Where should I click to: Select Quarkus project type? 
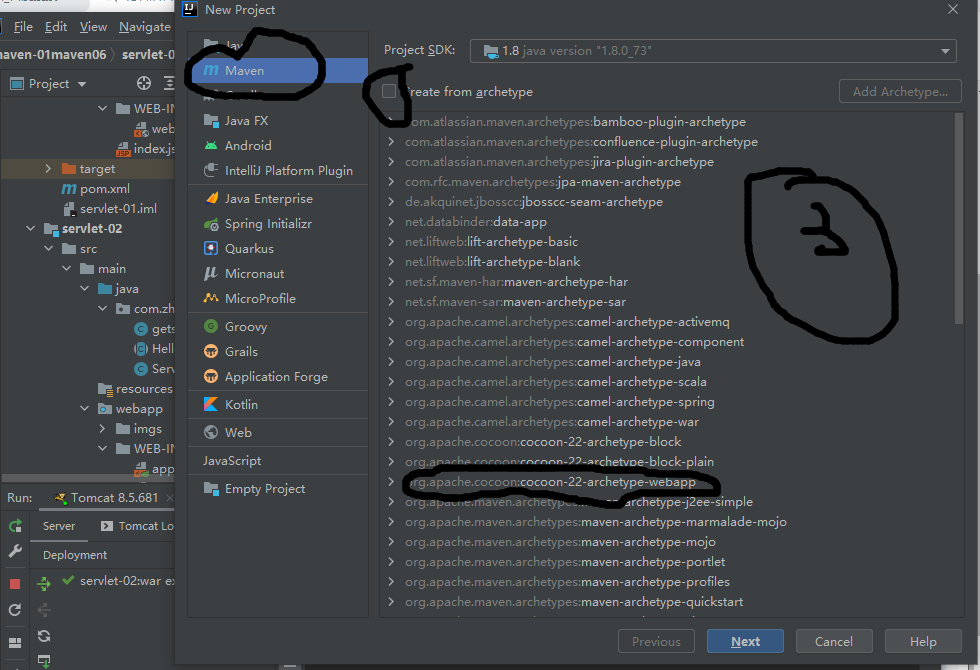278,249
